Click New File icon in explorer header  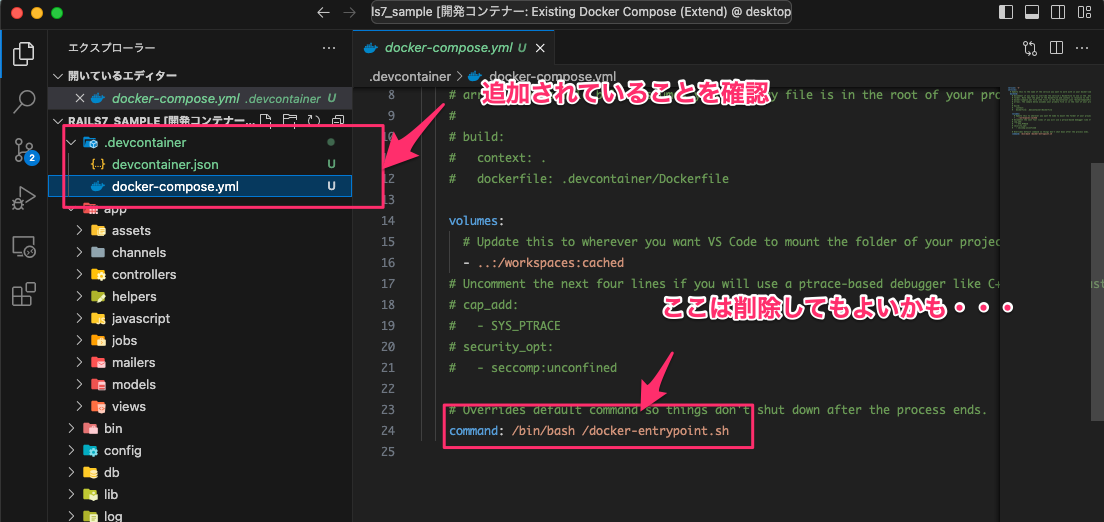tap(265, 120)
